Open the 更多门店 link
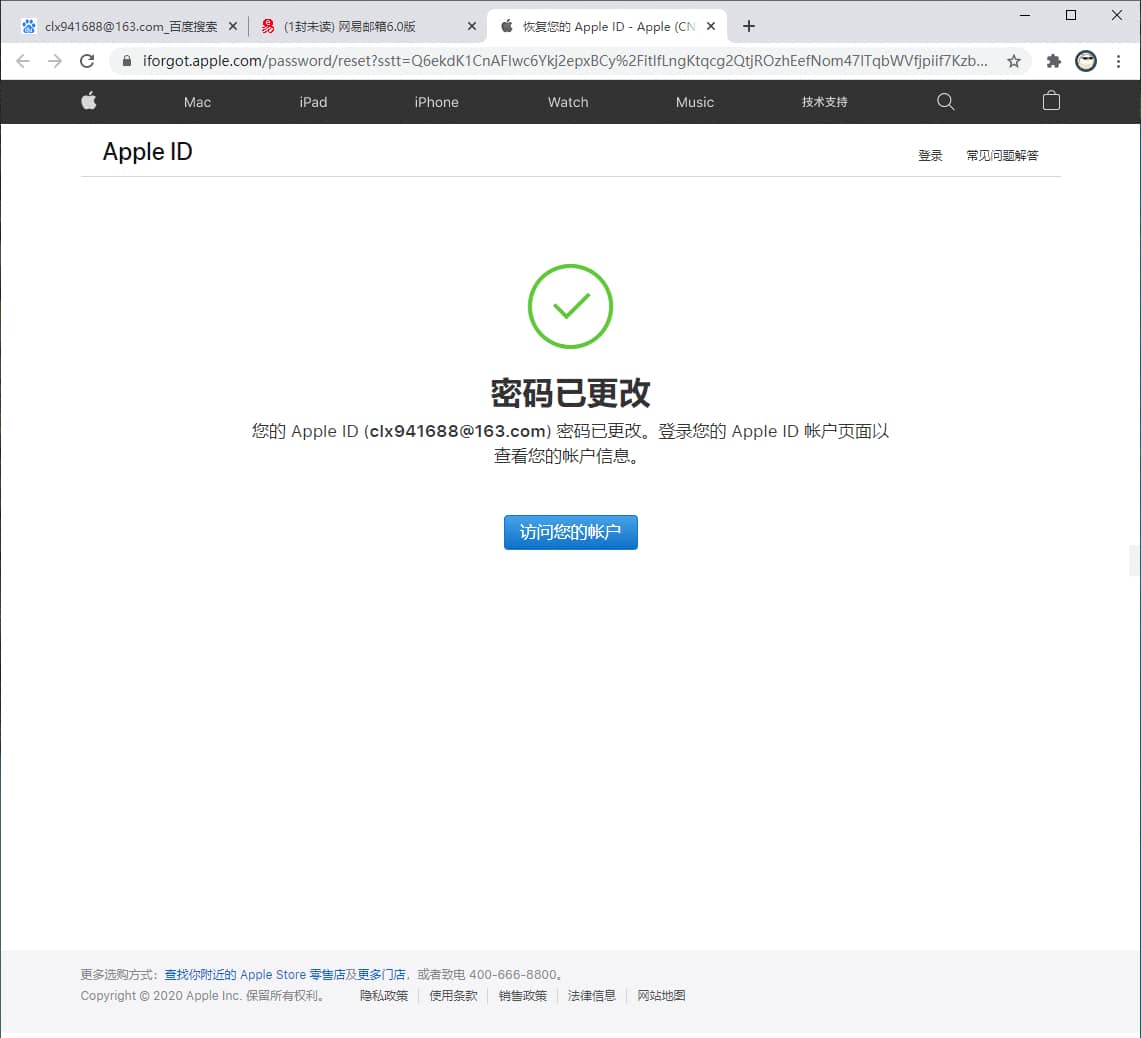 381,975
